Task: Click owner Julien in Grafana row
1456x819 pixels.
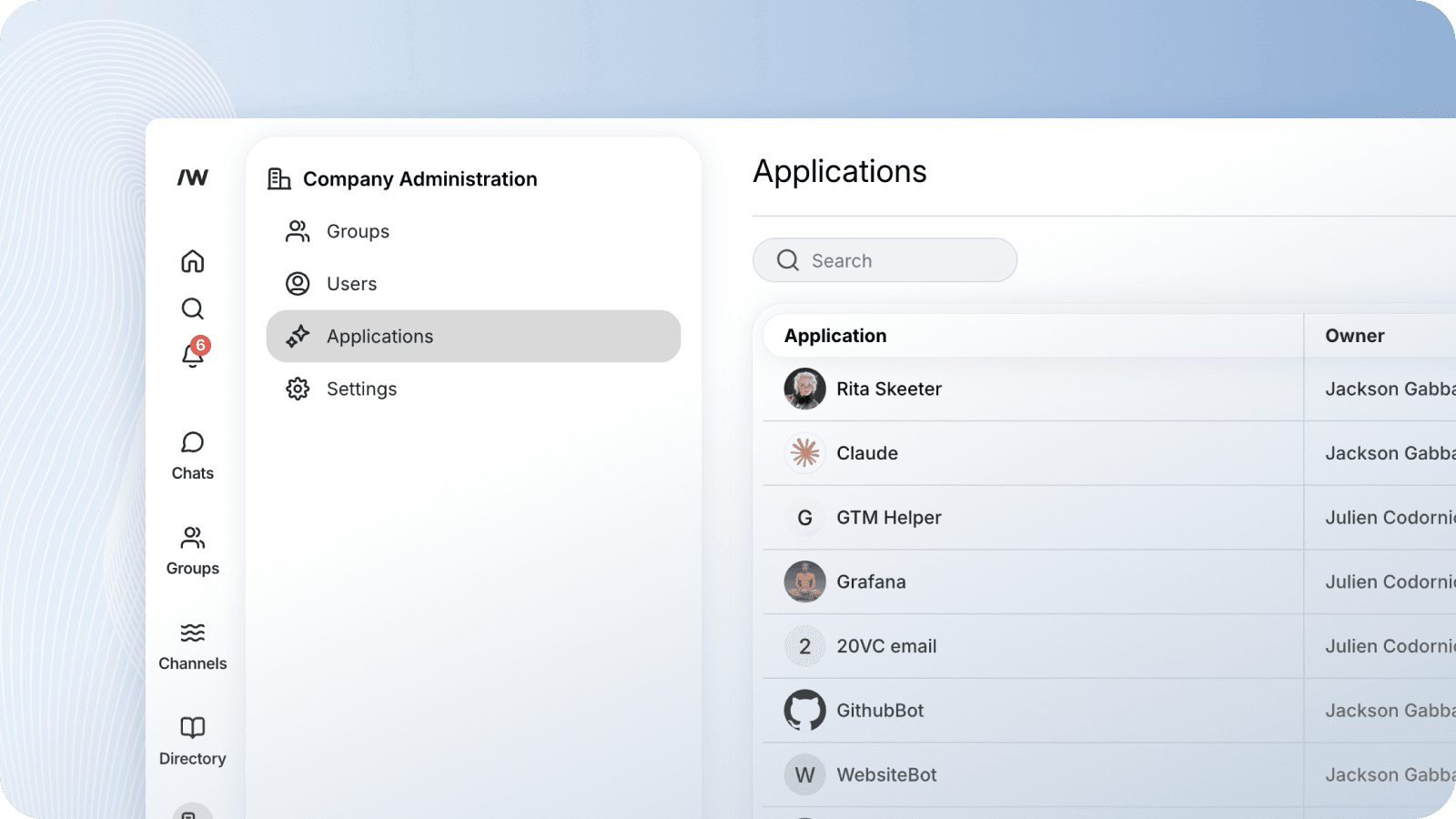Action: (x=1390, y=581)
